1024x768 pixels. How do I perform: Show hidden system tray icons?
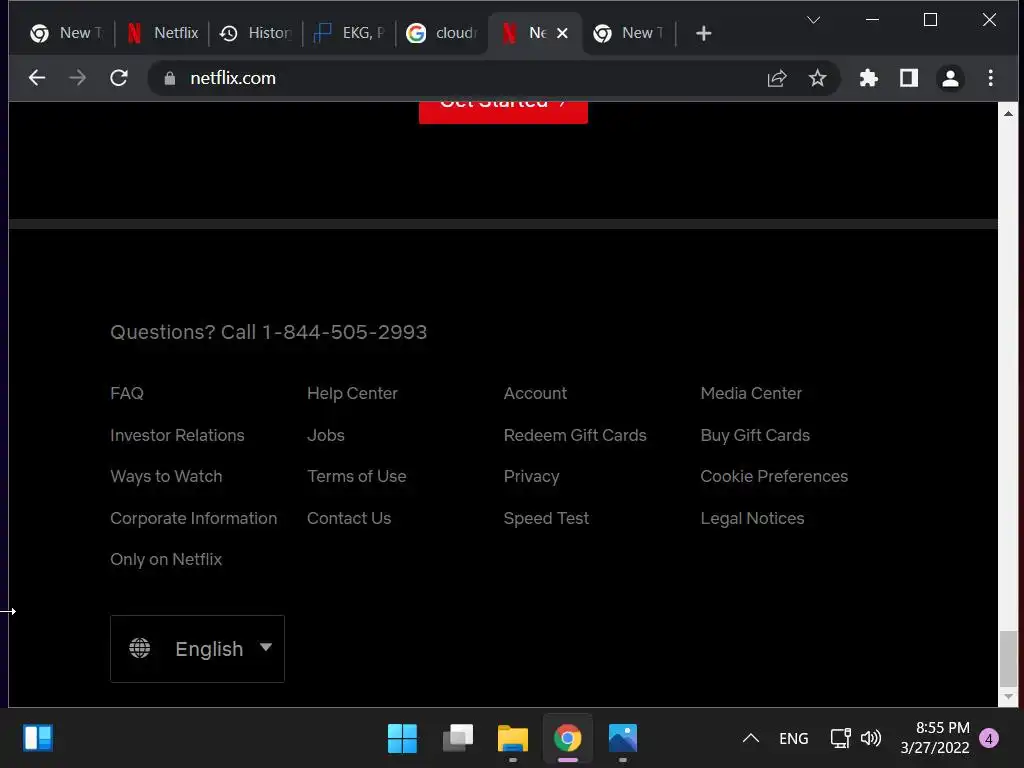(x=751, y=738)
